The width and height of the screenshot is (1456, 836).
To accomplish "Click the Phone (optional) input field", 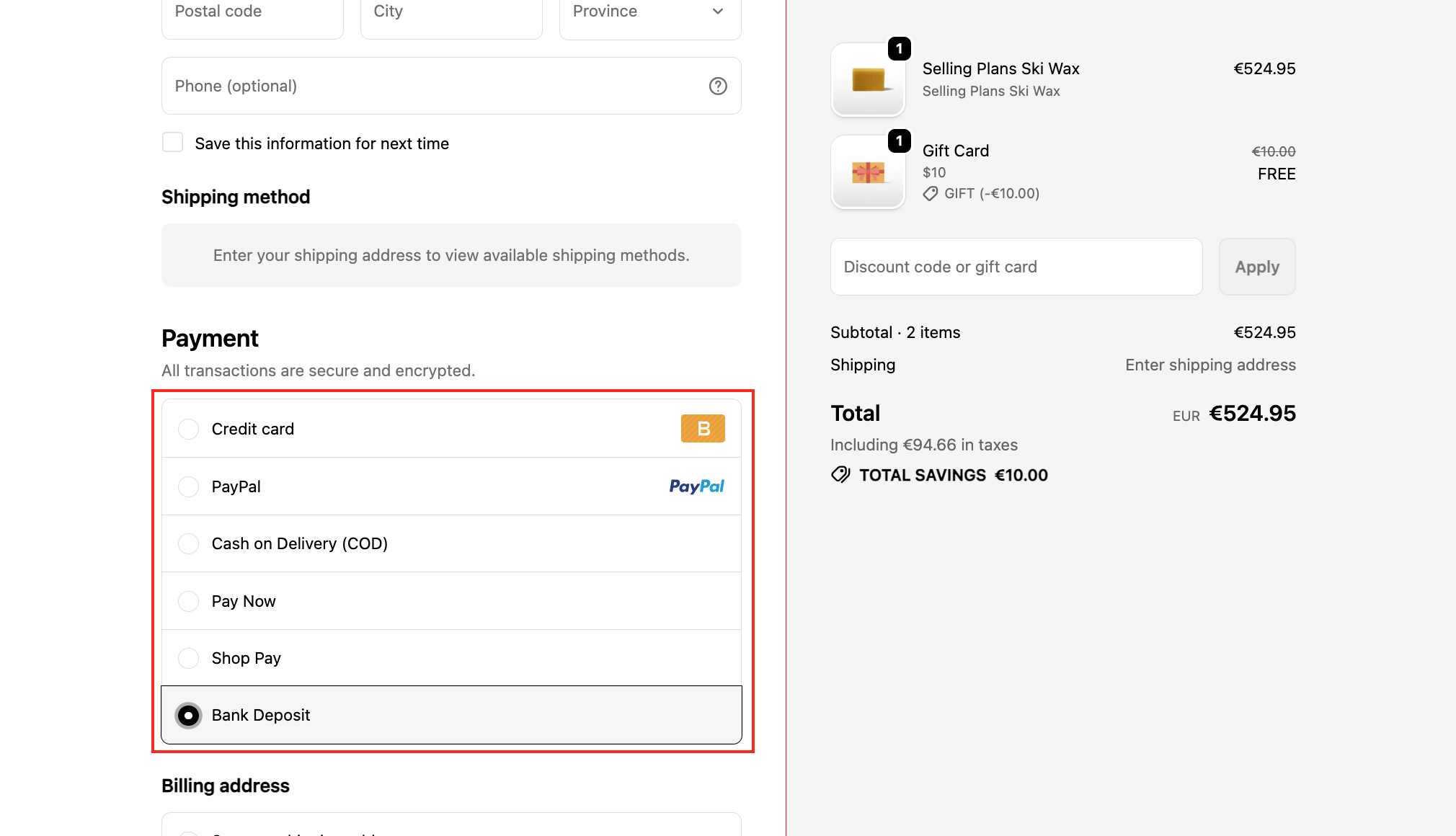I will pyautogui.click(x=432, y=86).
